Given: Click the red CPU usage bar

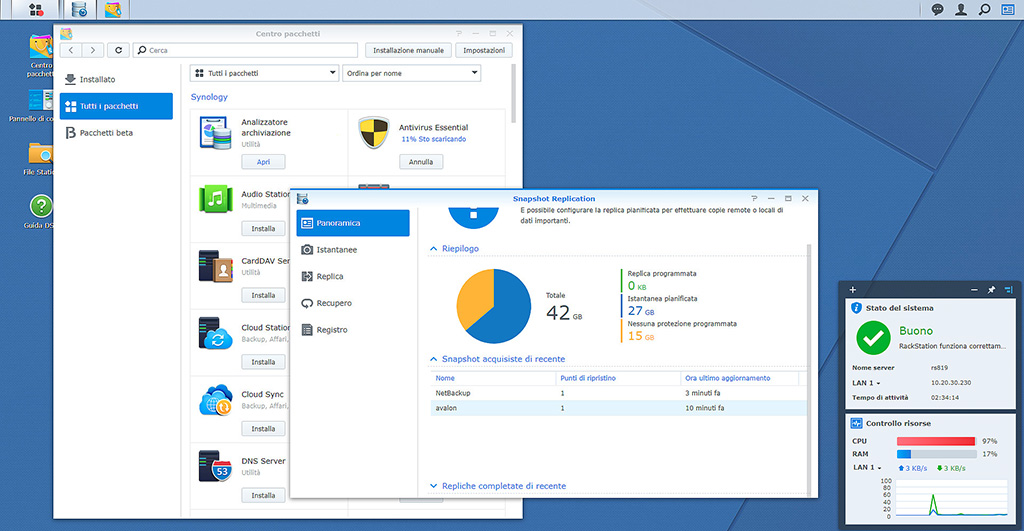Looking at the screenshot, I should point(935,441).
